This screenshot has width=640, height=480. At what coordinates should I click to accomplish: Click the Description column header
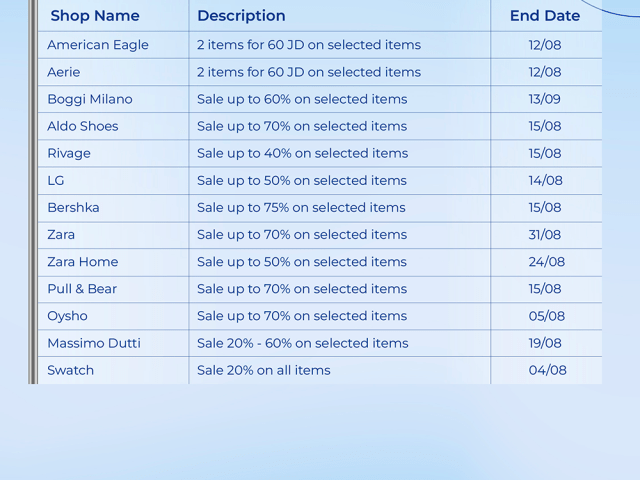click(x=241, y=16)
